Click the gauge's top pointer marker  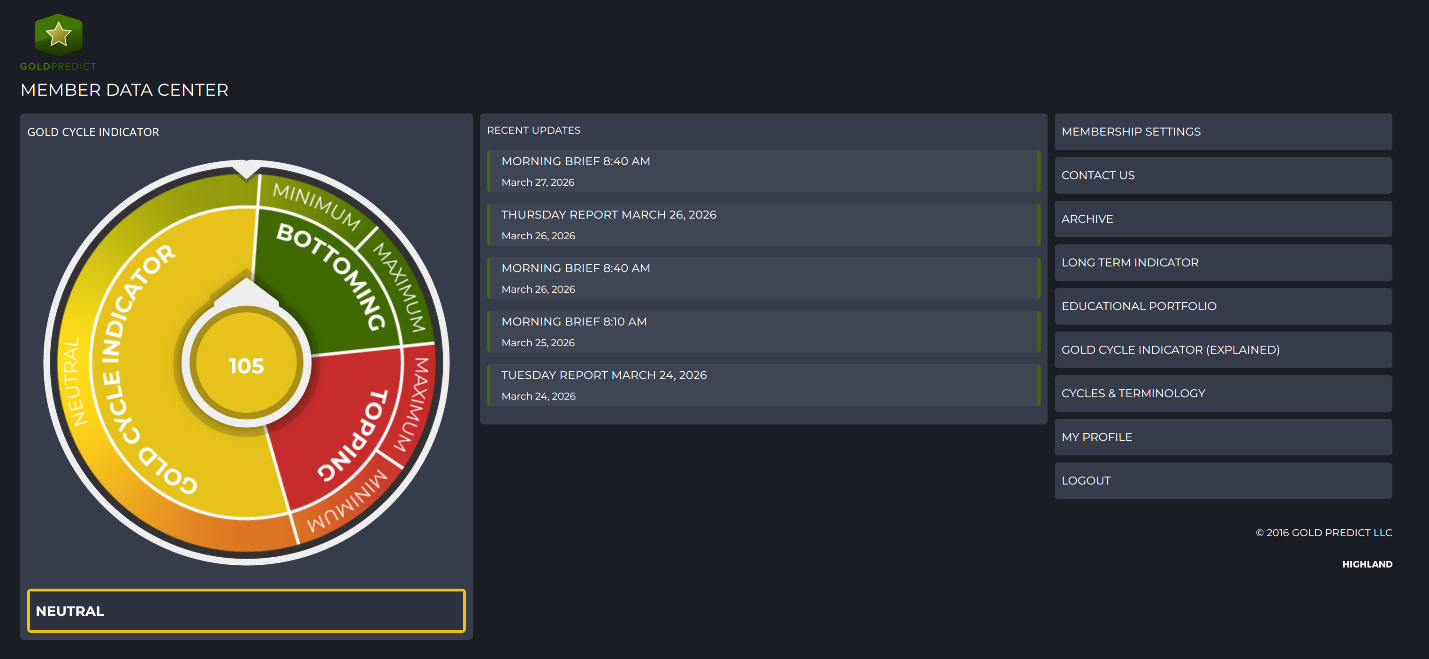(x=246, y=169)
